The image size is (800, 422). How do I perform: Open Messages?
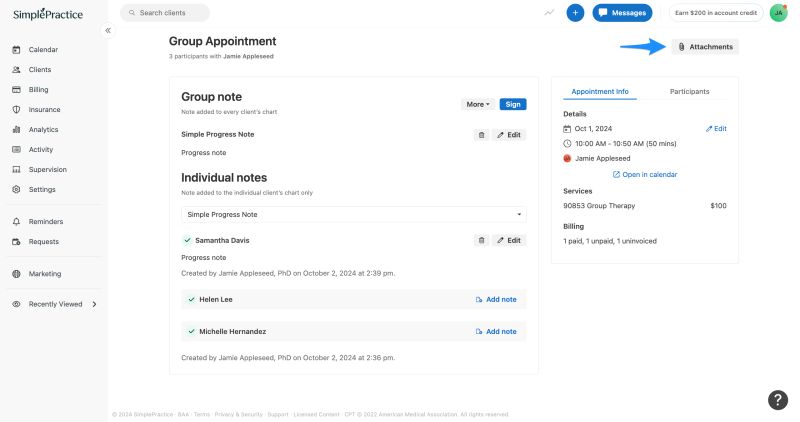(x=622, y=13)
